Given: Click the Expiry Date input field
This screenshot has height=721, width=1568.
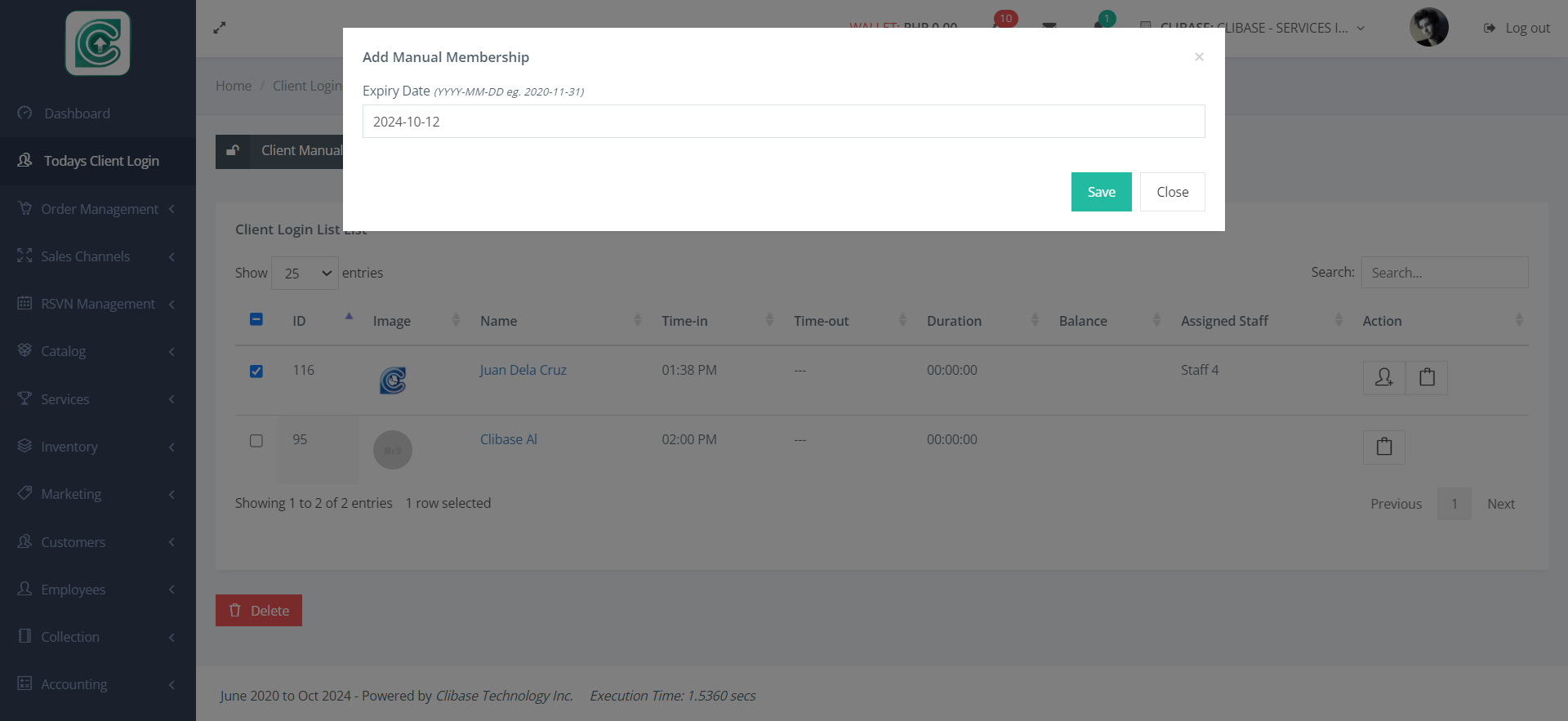Looking at the screenshot, I should pos(783,122).
